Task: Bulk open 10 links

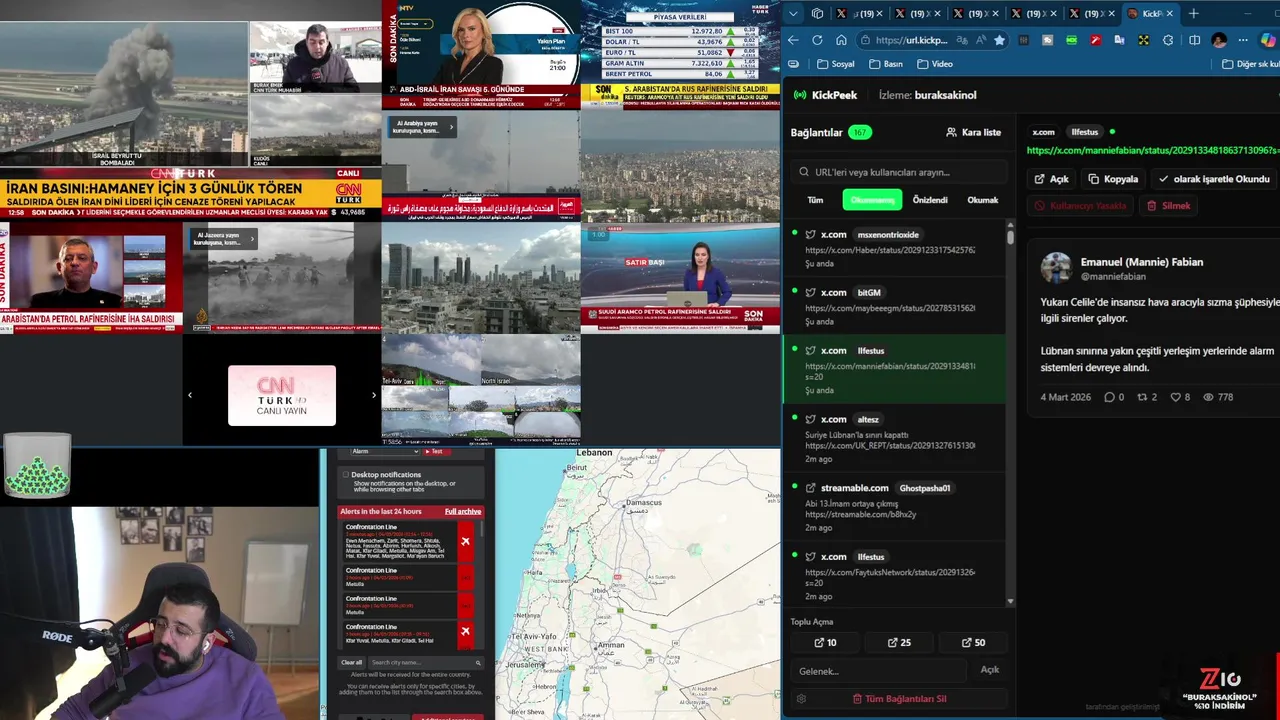Action: [x=825, y=642]
